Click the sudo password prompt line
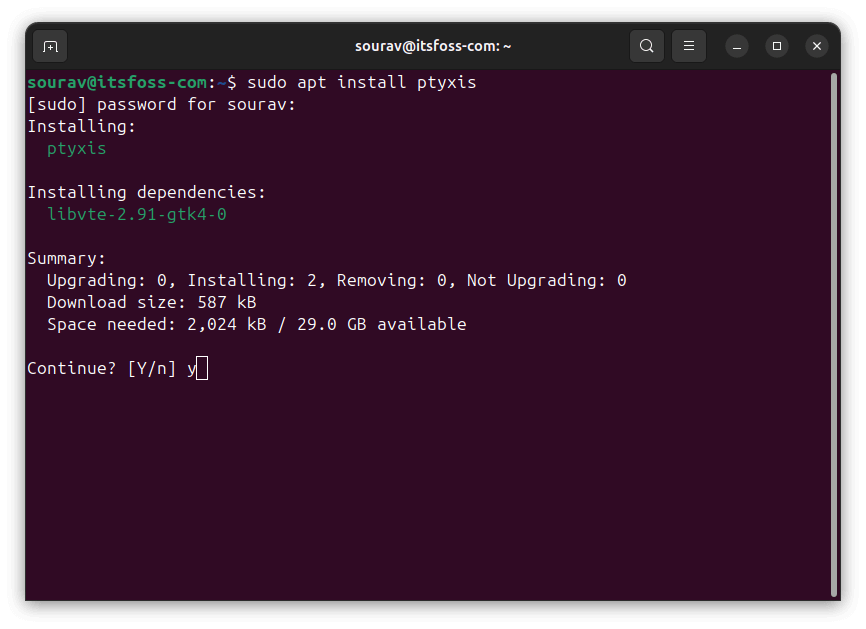 pyautogui.click(x=161, y=104)
